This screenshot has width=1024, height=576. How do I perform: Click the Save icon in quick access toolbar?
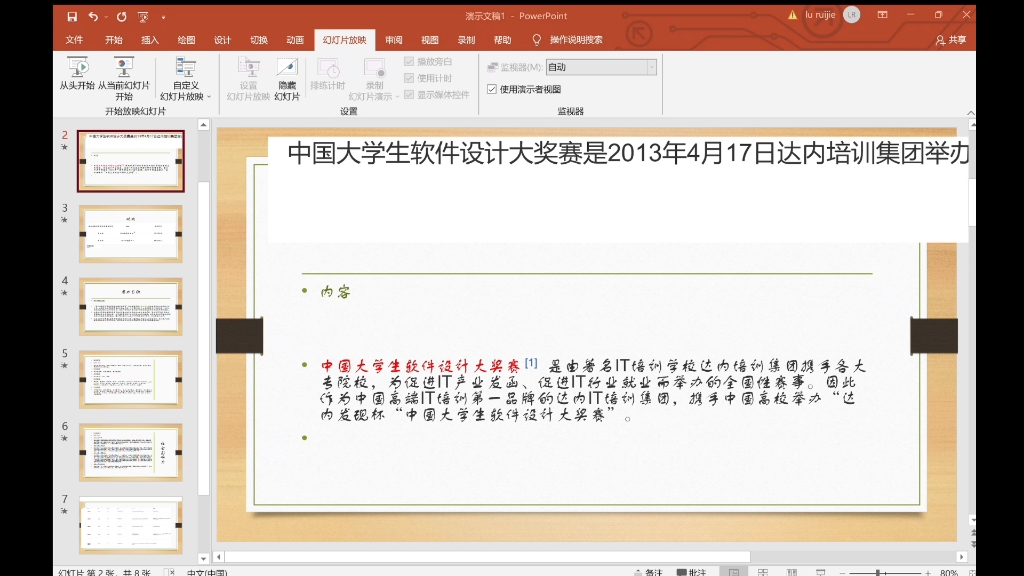[72, 16]
